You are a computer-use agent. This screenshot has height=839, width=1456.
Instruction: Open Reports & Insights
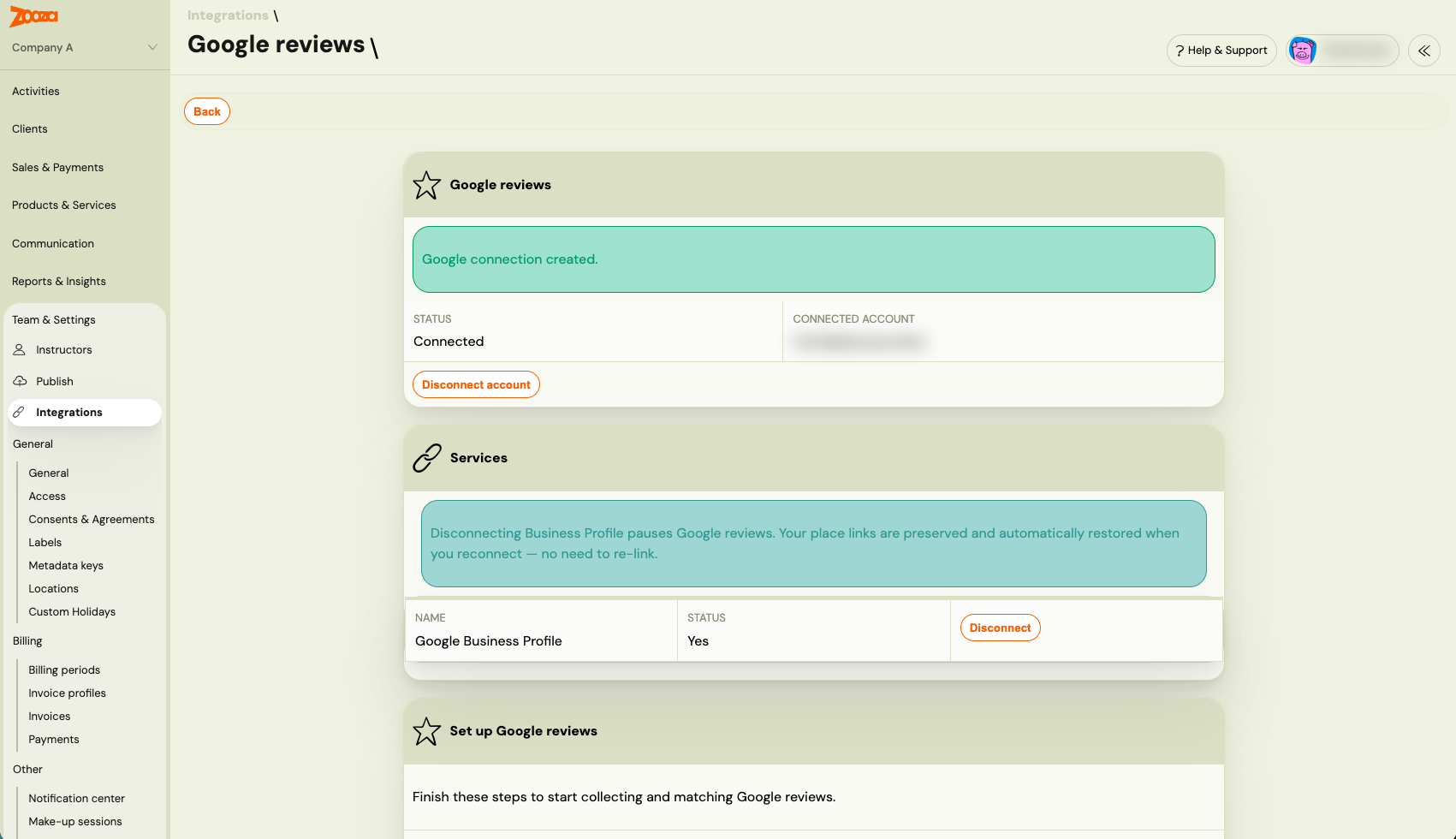59,282
